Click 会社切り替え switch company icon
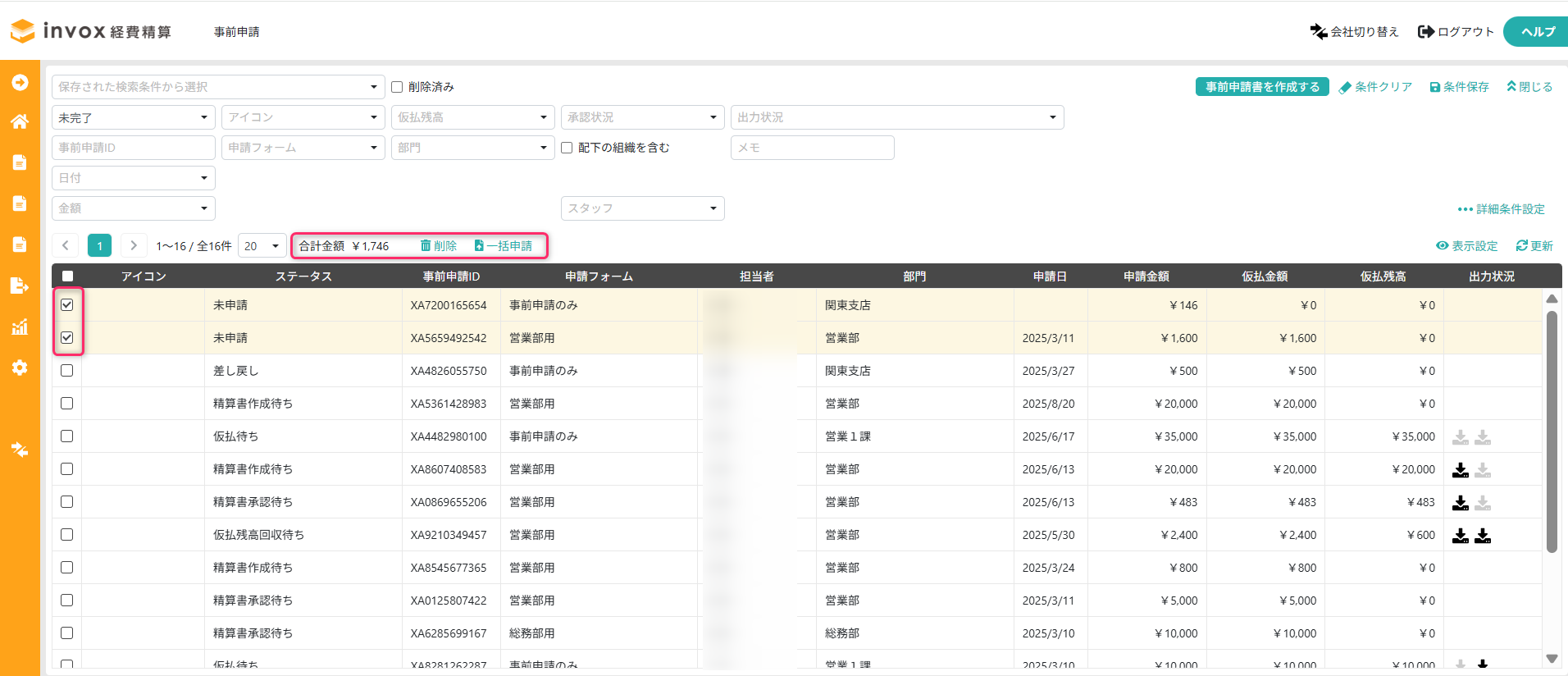The width and height of the screenshot is (1568, 676). (1318, 31)
